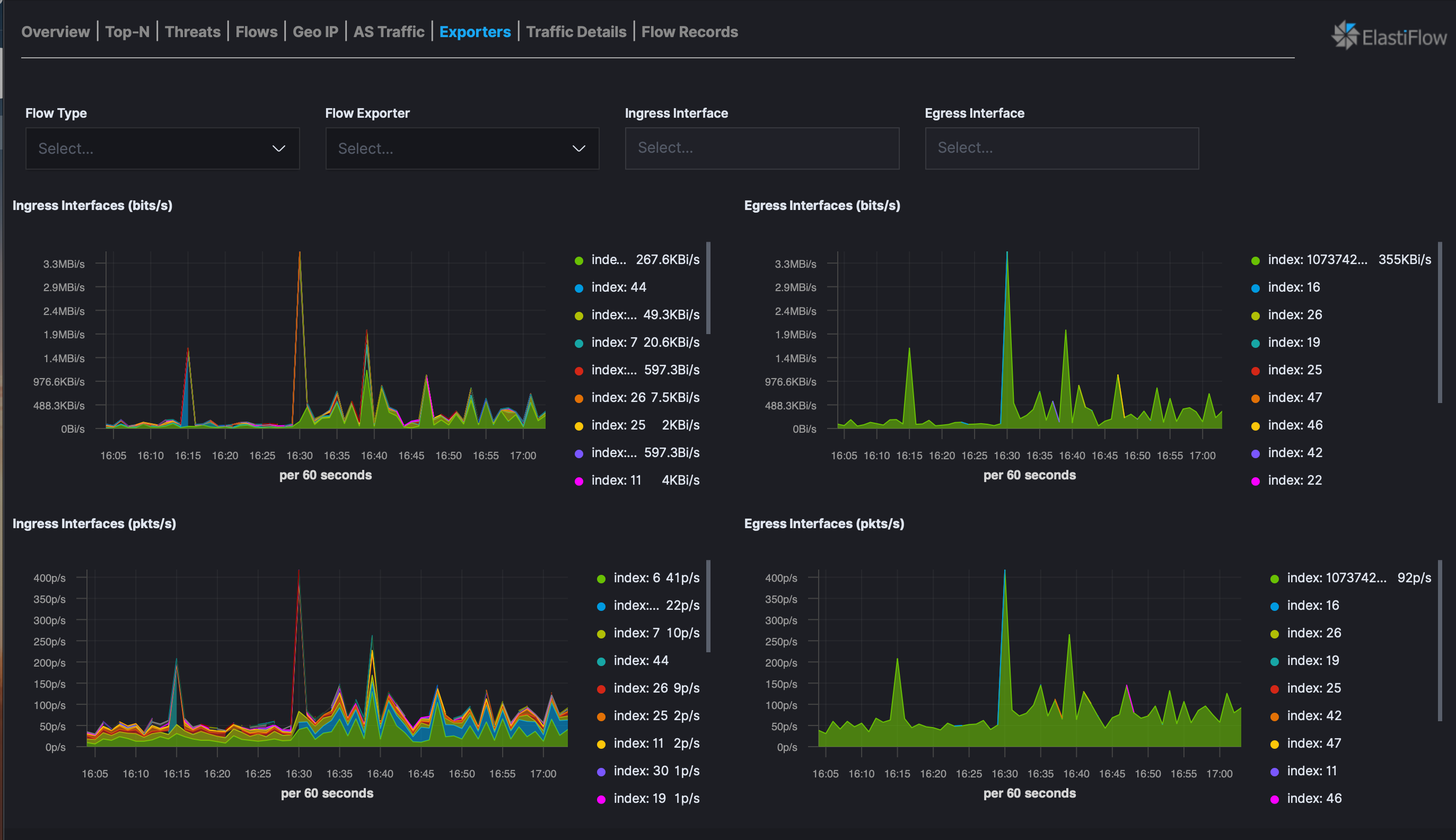Open the Traffic Details tab

point(576,32)
